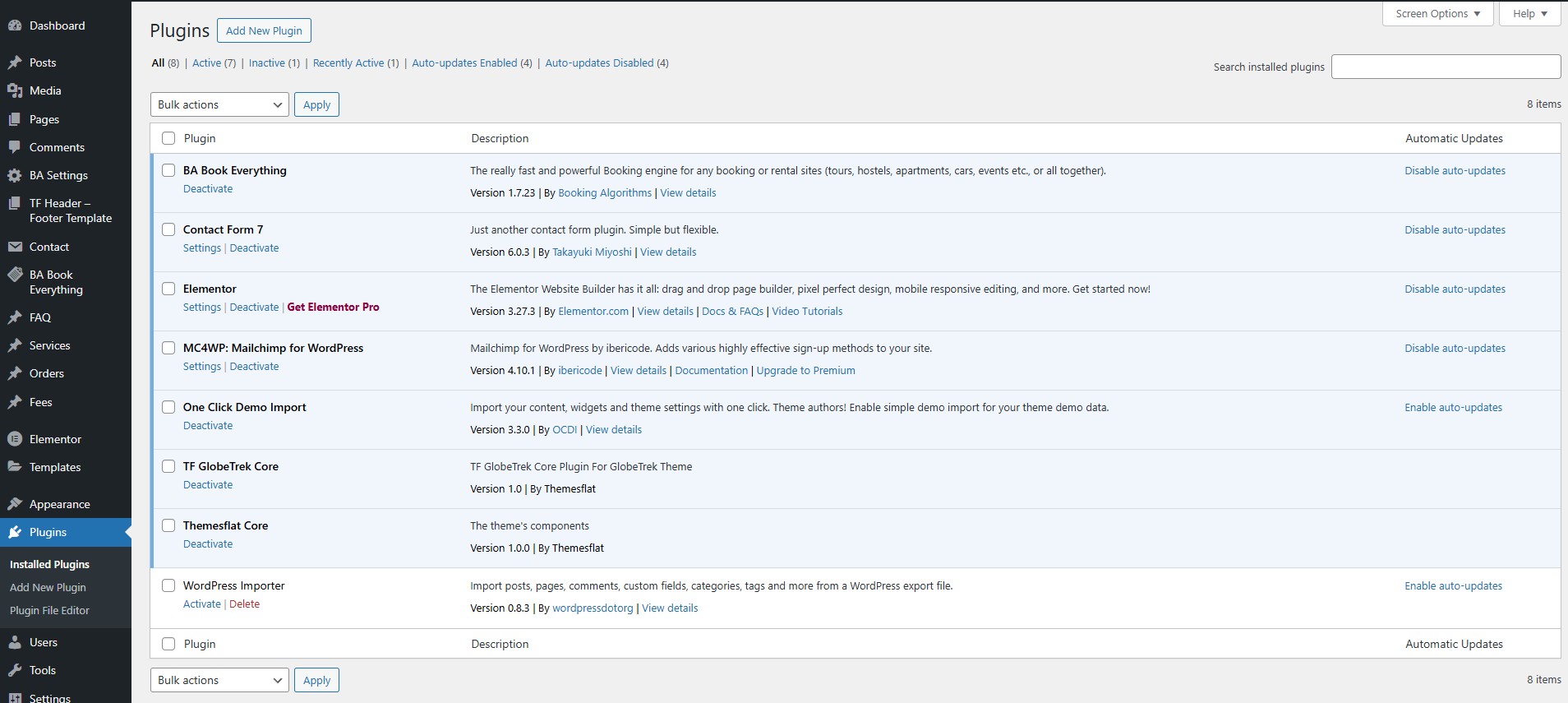Open the bottom Bulk actions dropdown
1568x703 pixels.
pos(219,680)
